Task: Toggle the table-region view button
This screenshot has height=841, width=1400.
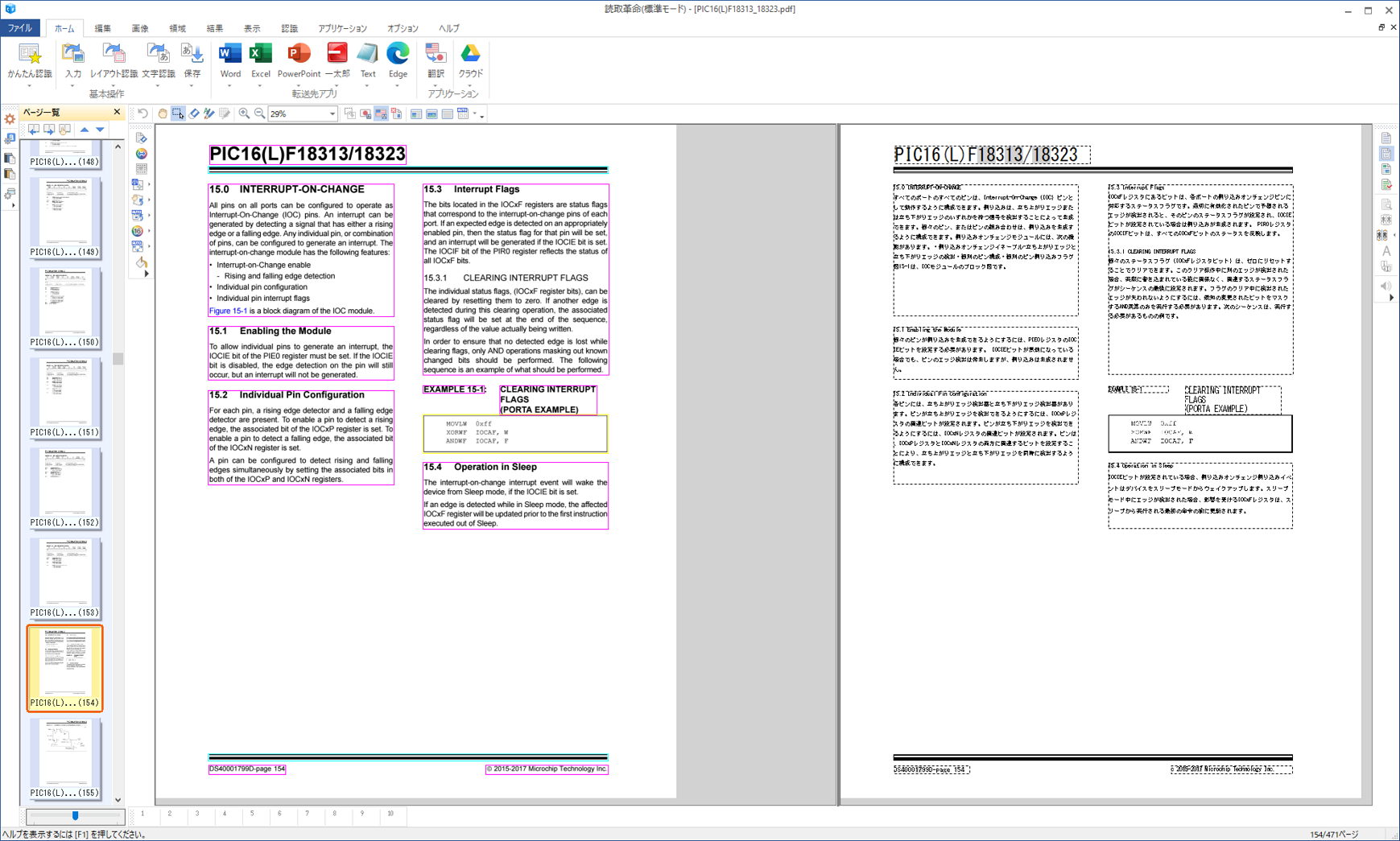Action: [x=448, y=113]
